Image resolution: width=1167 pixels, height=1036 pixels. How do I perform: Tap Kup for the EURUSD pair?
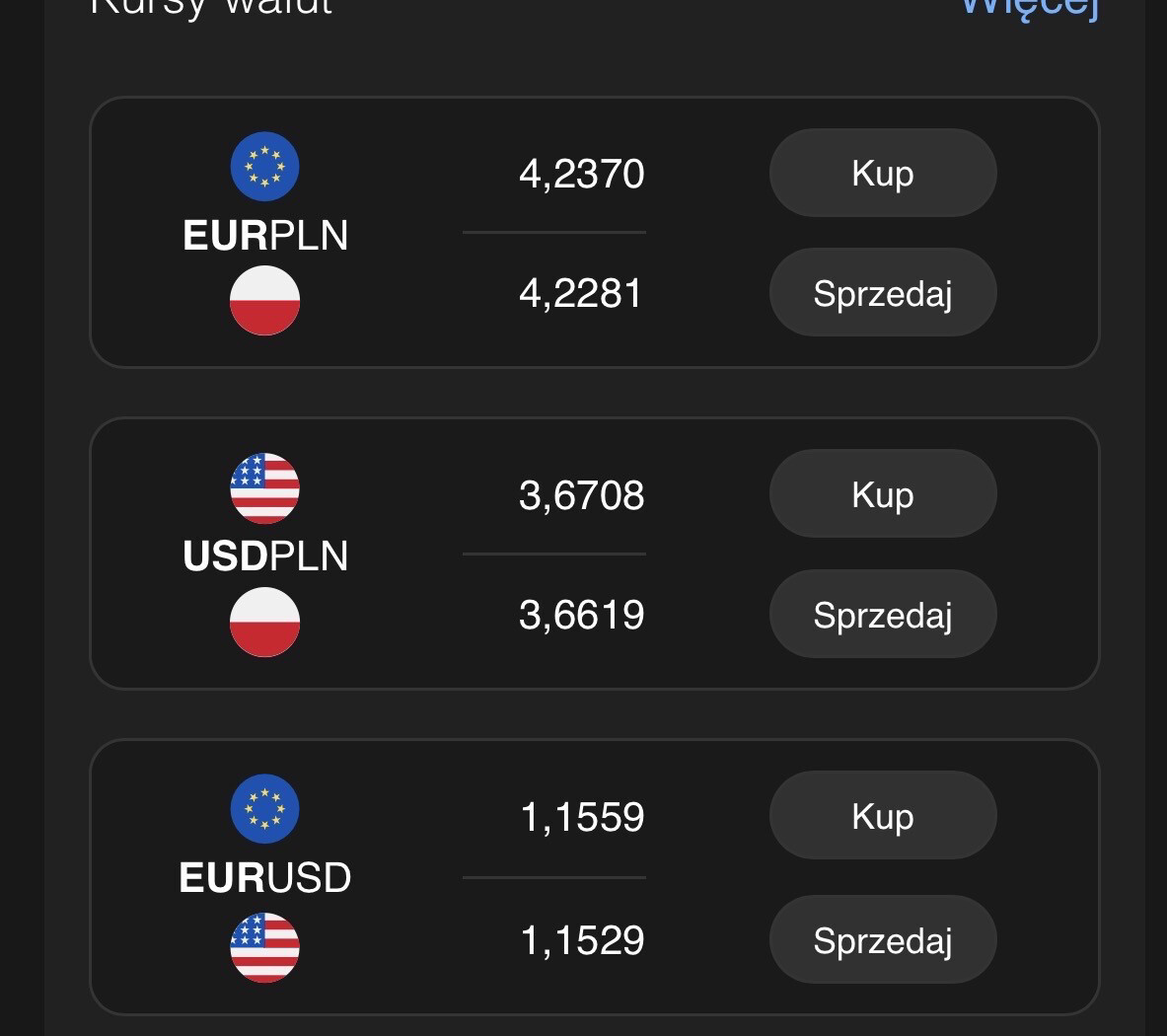point(883,816)
